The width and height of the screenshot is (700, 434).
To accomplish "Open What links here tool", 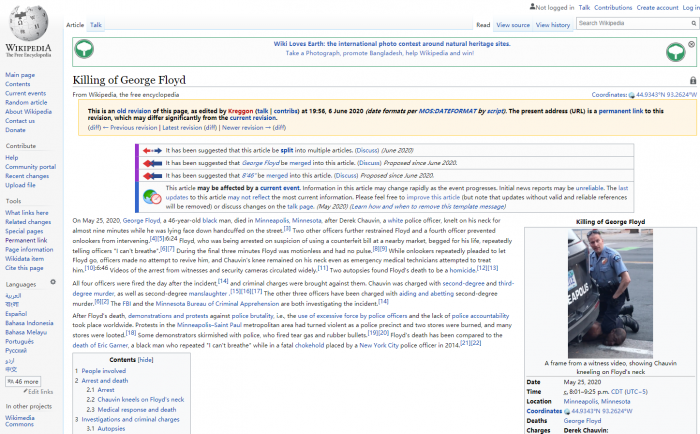I will 27,213.
